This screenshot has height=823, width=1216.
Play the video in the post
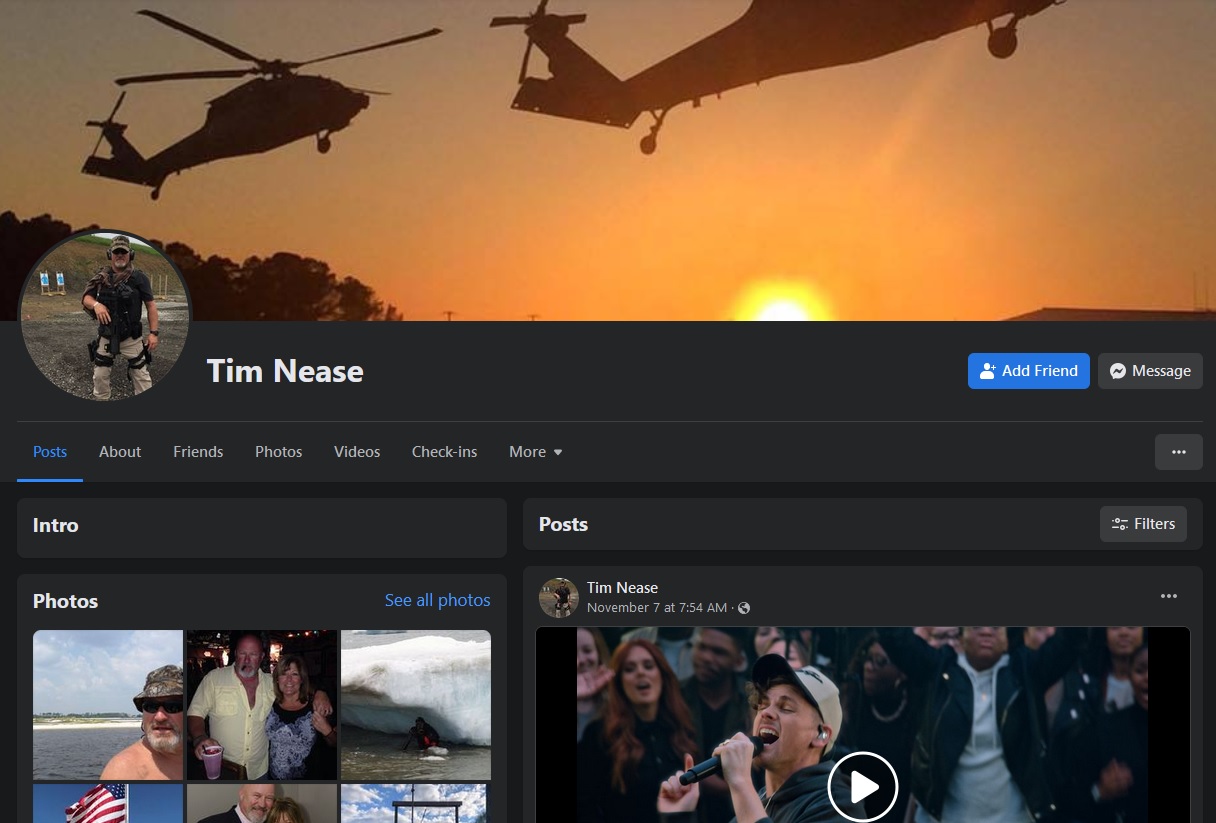point(862,787)
